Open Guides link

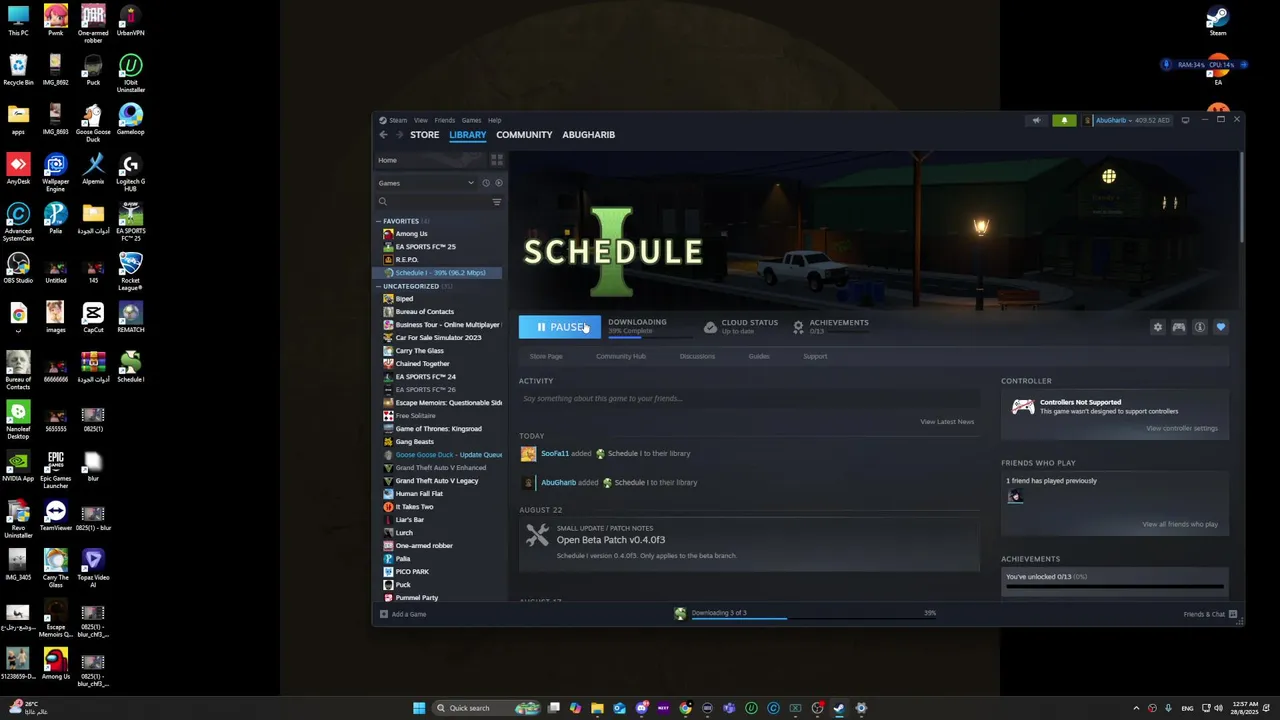click(759, 356)
